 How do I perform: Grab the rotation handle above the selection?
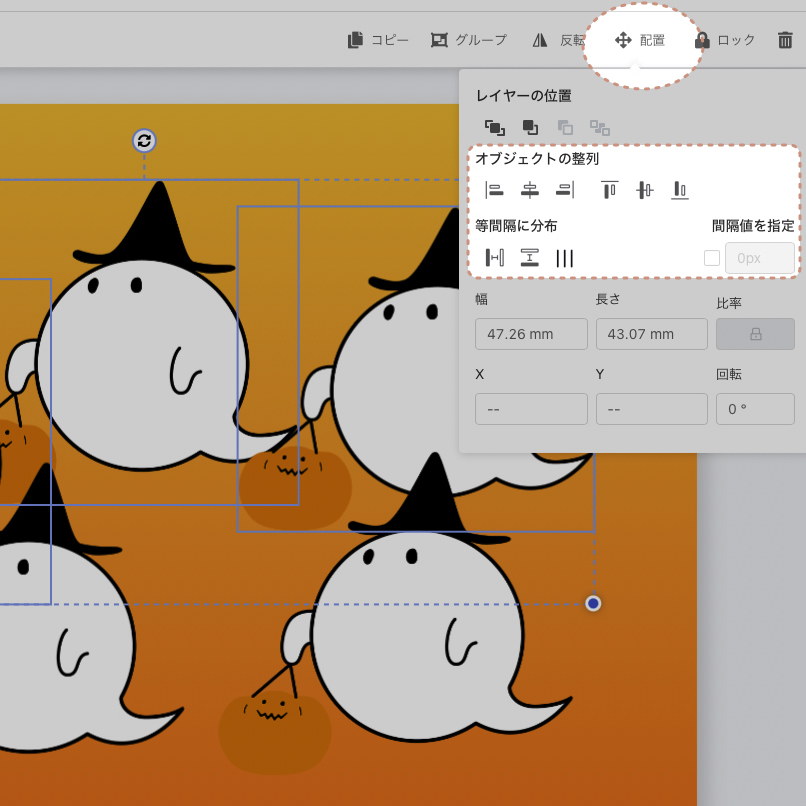tap(144, 140)
